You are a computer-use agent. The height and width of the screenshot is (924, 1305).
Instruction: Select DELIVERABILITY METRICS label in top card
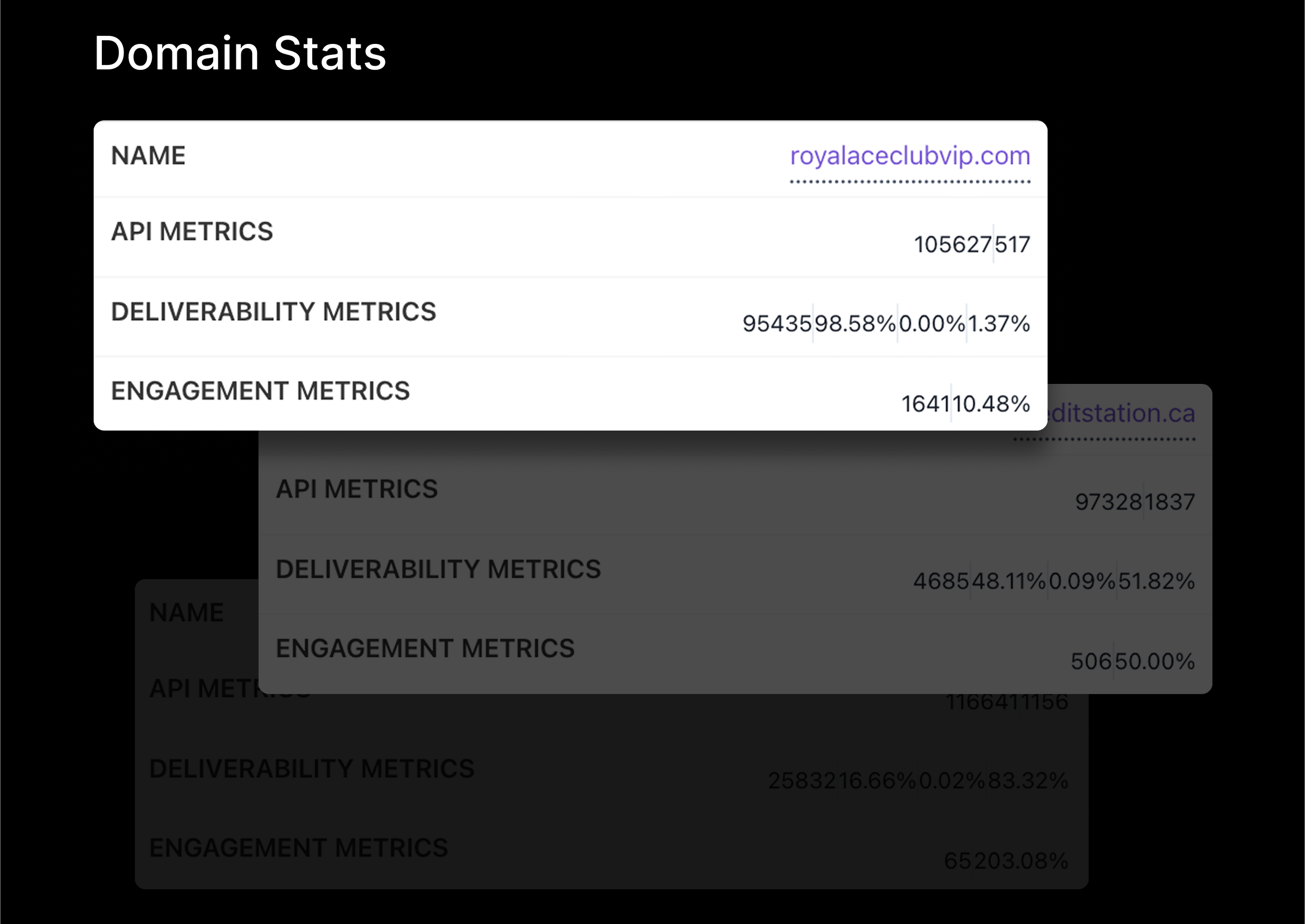[x=274, y=312]
